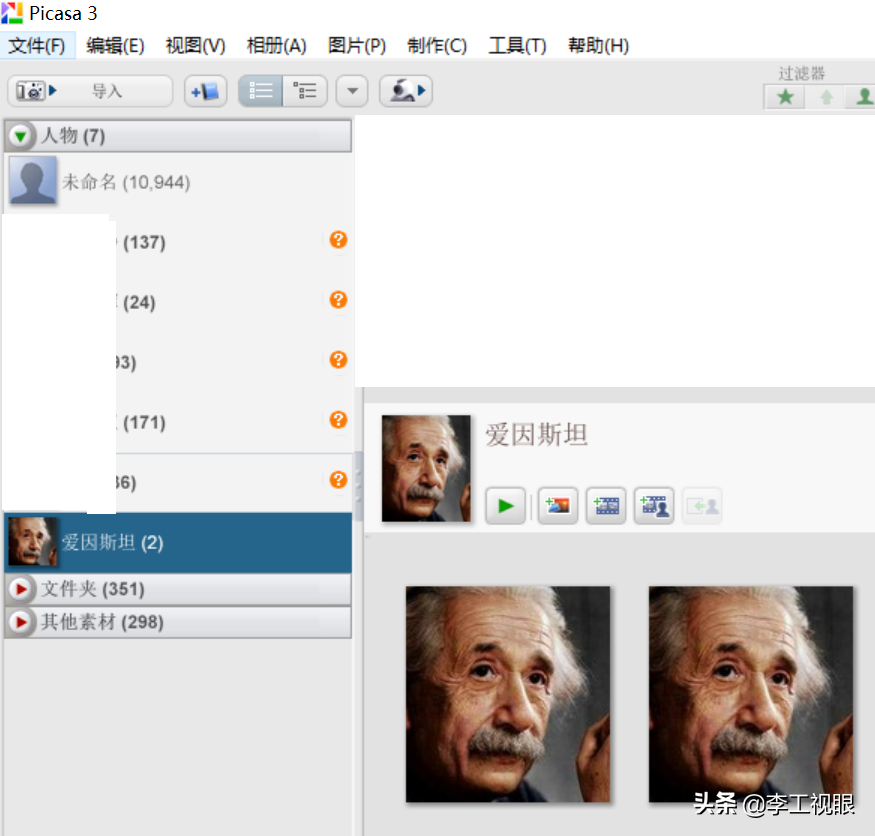Create a movie presentation from the album
Viewport: 875px width, 836px height.
(606, 506)
